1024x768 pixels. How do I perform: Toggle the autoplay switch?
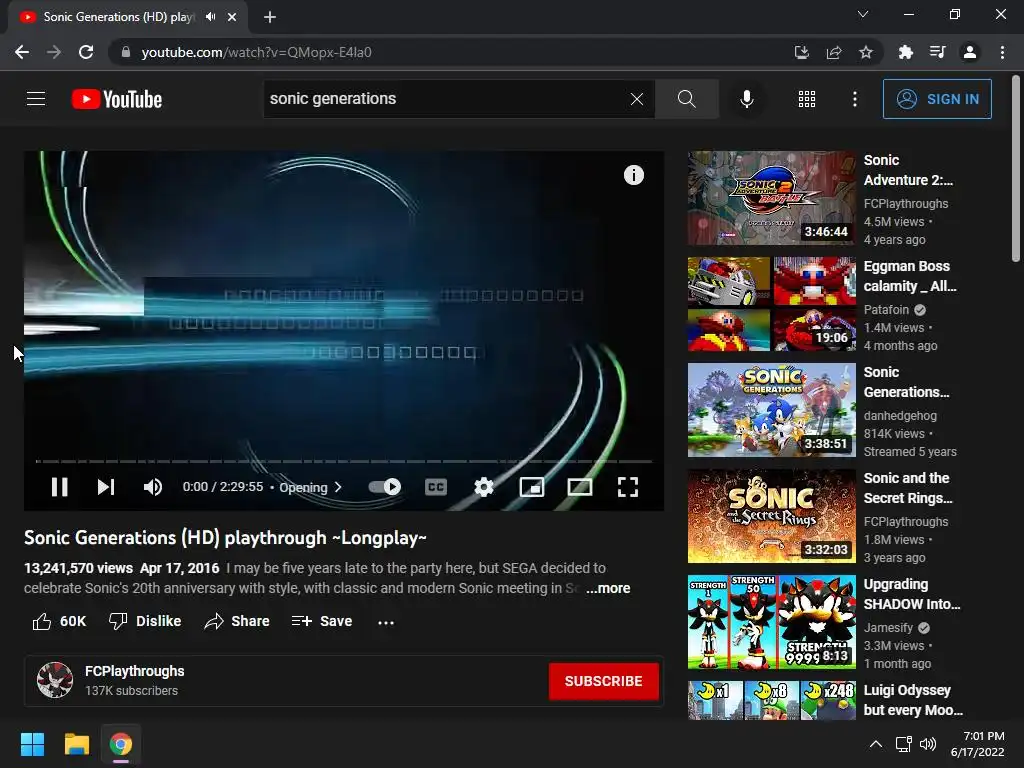pos(385,487)
